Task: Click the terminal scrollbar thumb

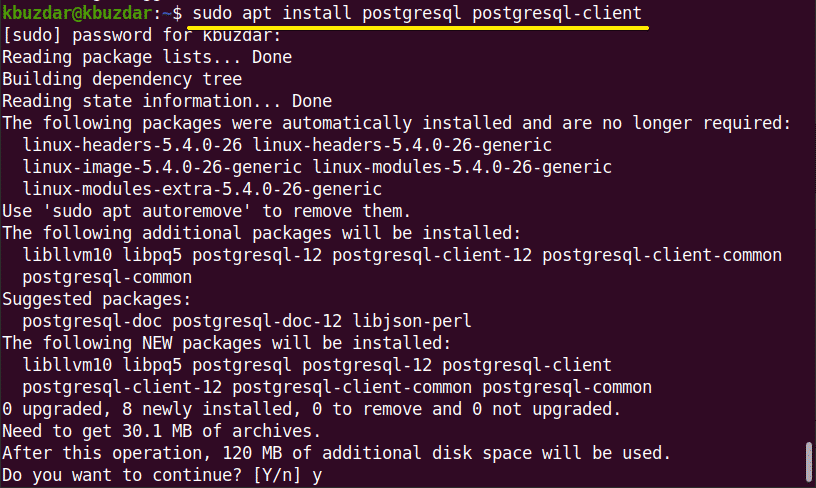Action: 809,461
